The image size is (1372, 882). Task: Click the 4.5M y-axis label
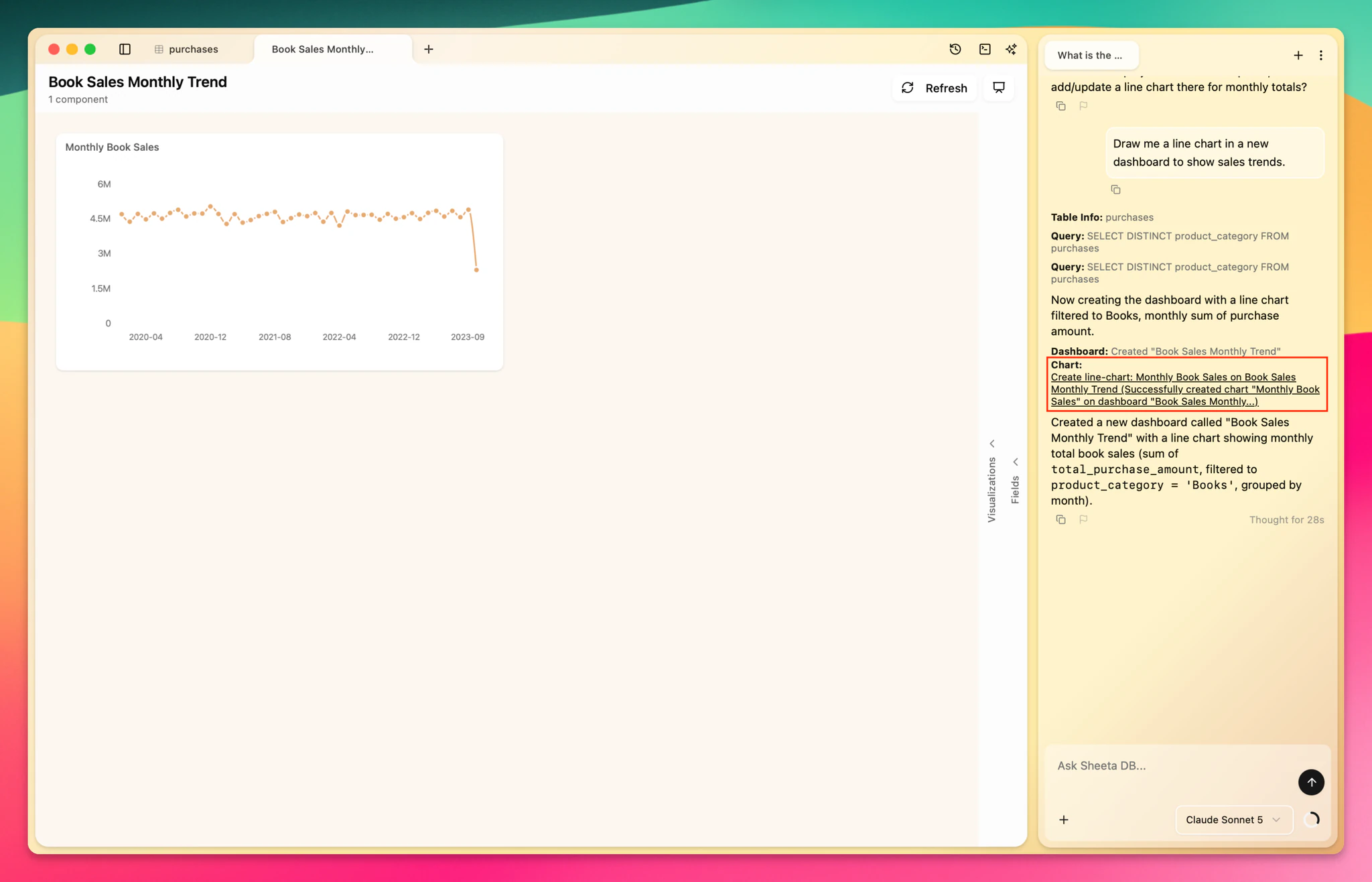pos(100,218)
